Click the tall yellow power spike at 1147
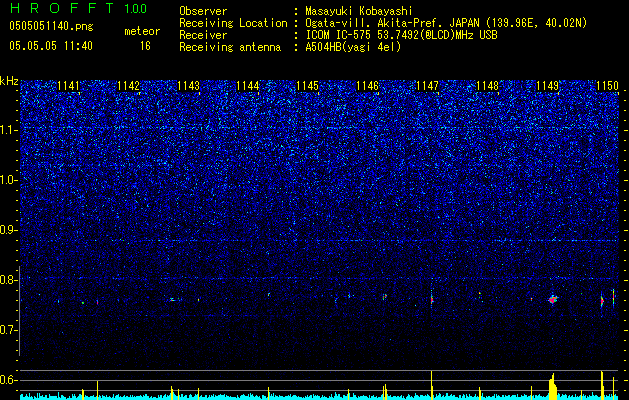The height and width of the screenshot is (400, 629). coord(432,385)
